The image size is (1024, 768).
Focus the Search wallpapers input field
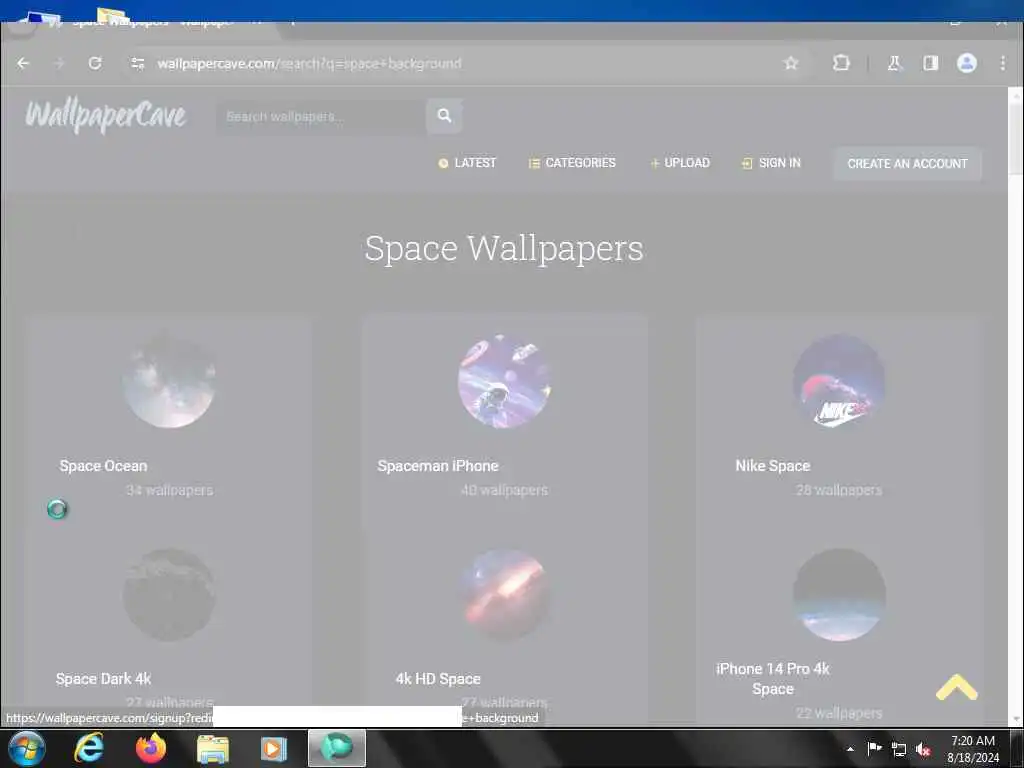[x=321, y=116]
